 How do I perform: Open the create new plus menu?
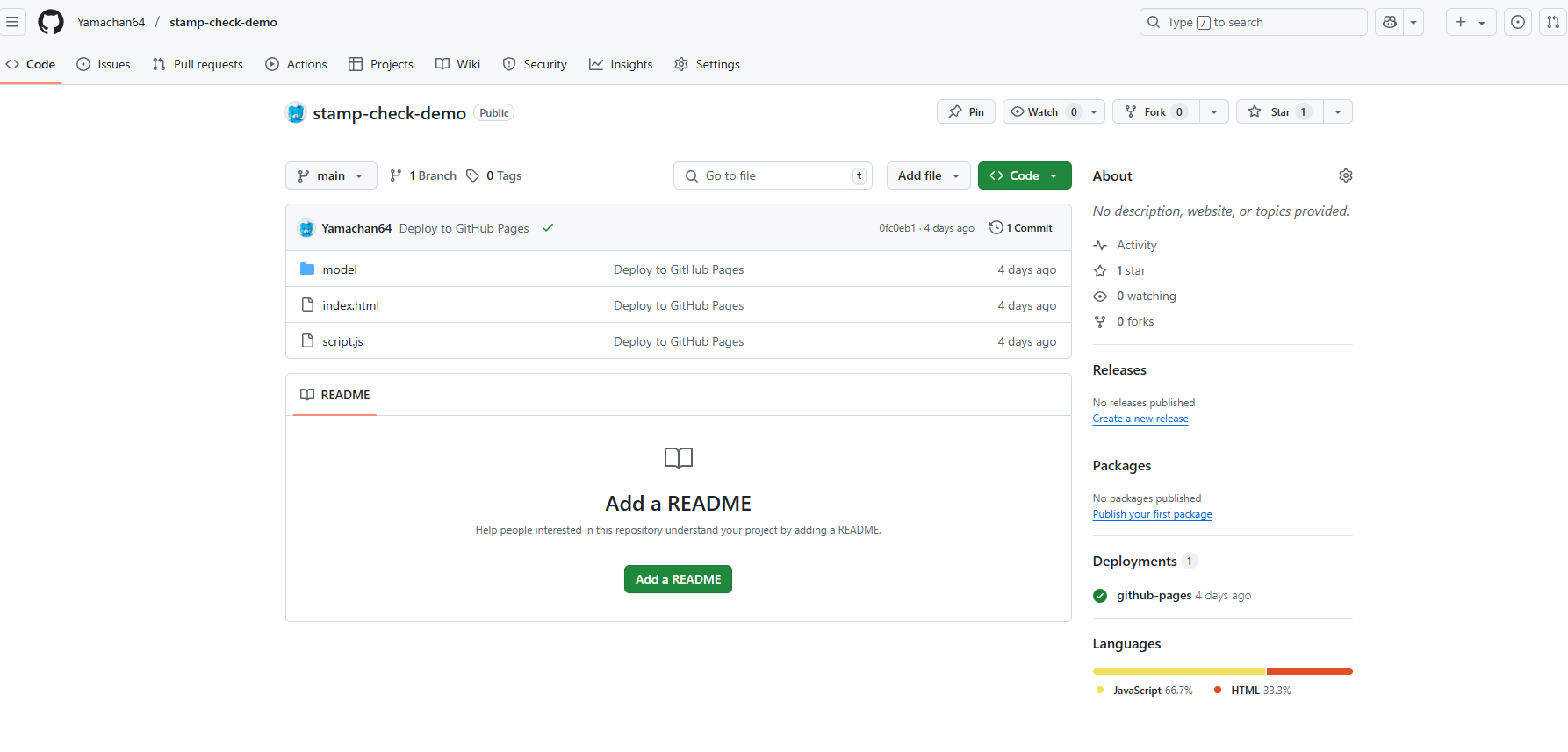1471,22
